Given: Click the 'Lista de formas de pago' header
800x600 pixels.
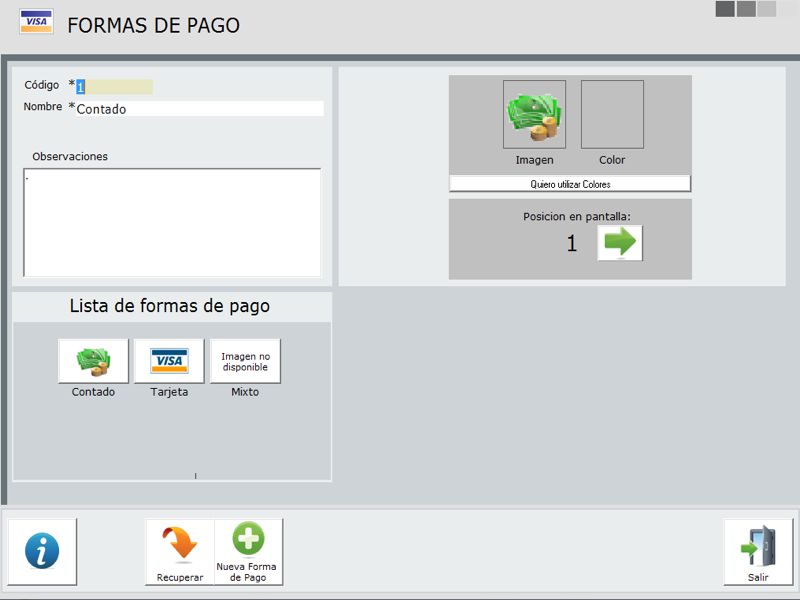Looking at the screenshot, I should (x=170, y=306).
